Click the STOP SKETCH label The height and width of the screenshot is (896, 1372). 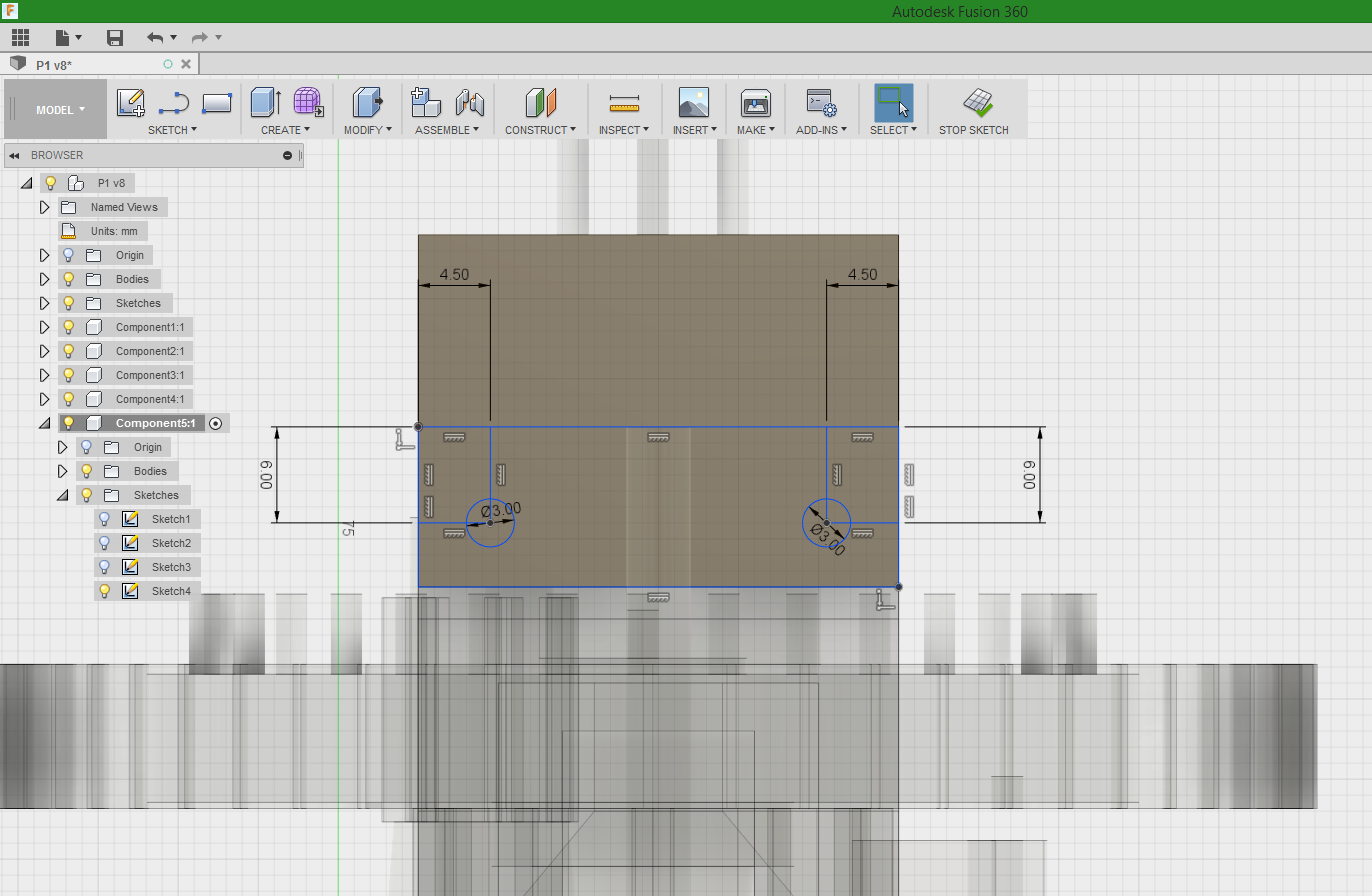(974, 130)
